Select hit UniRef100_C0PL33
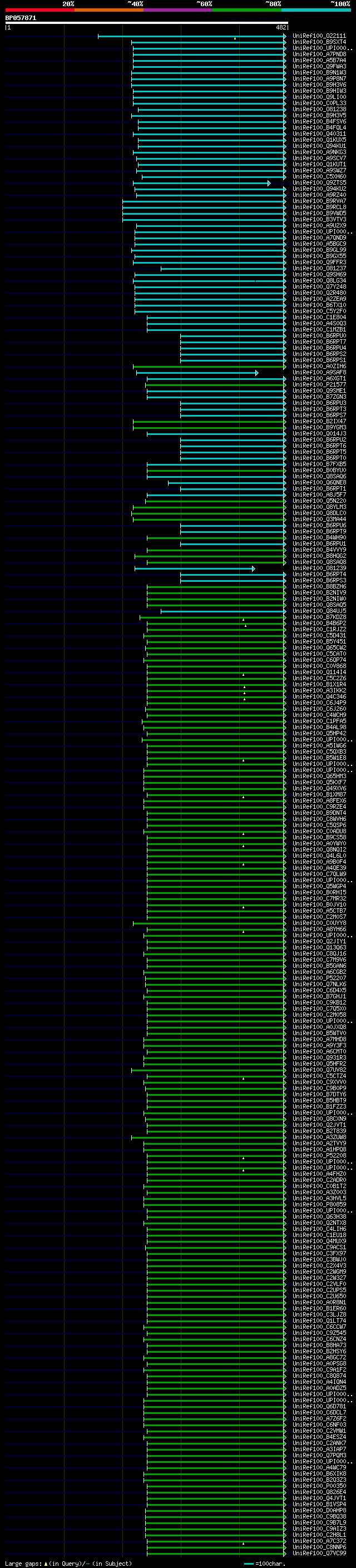Viewport: 356px width, 1568px height. [x=319, y=103]
